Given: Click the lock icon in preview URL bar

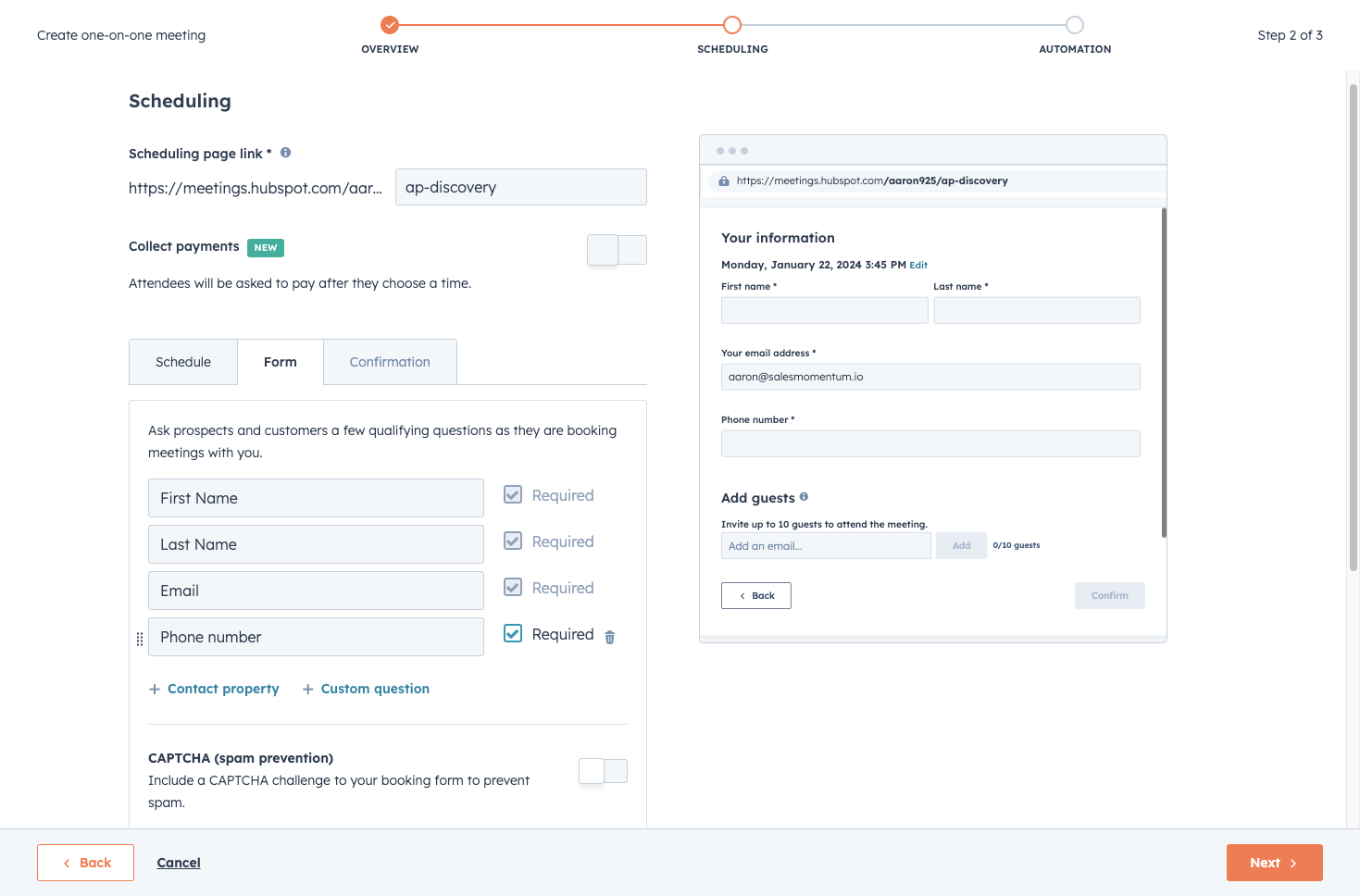Looking at the screenshot, I should coord(724,181).
